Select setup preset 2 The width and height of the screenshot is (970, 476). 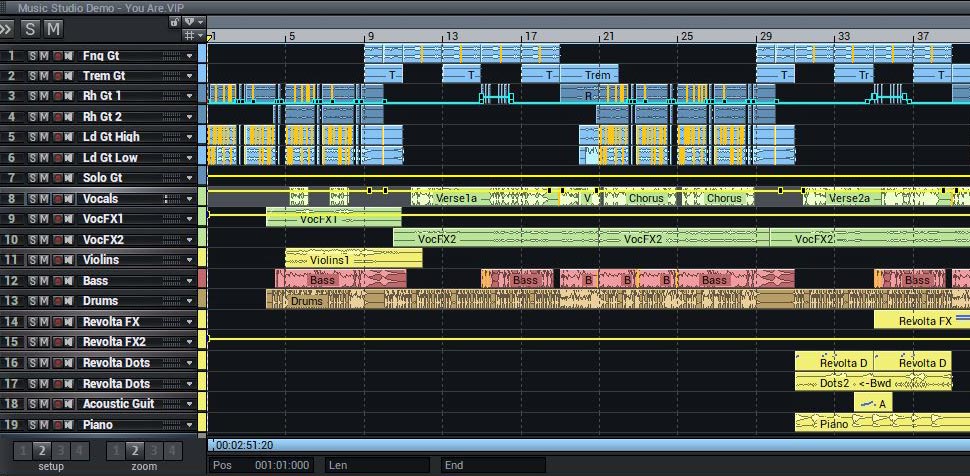point(41,451)
